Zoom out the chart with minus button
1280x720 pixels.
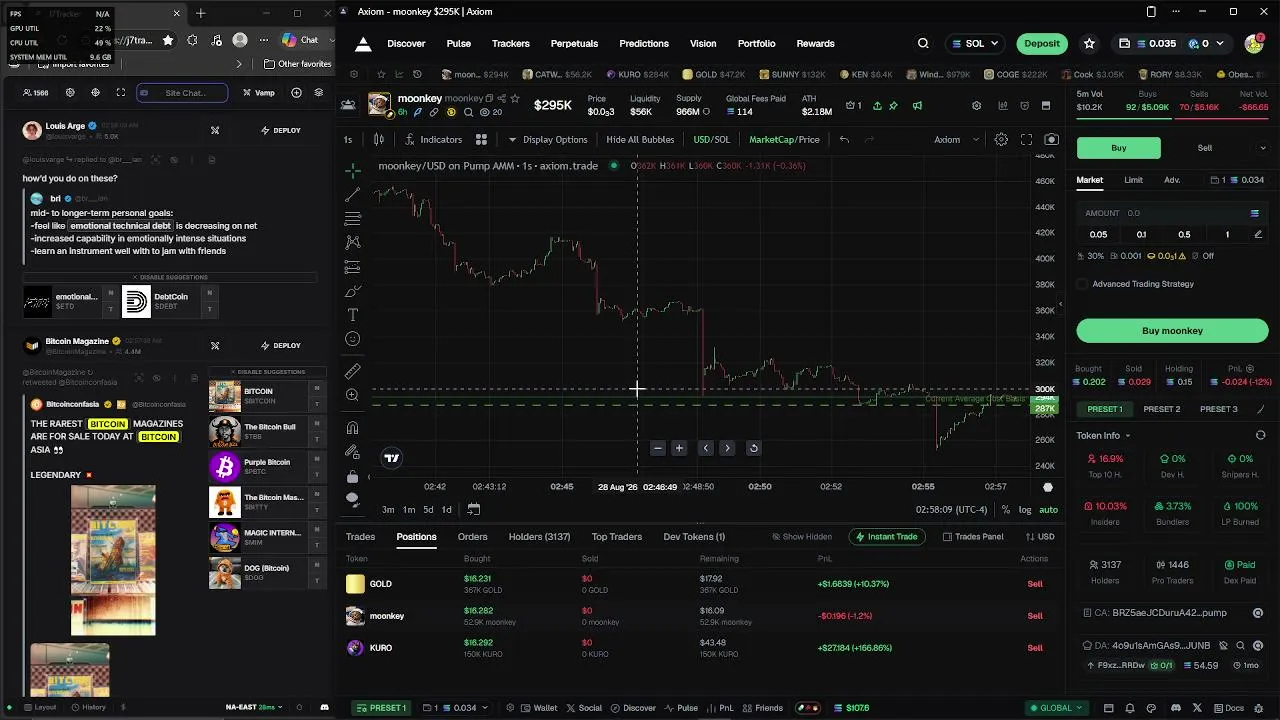point(657,448)
